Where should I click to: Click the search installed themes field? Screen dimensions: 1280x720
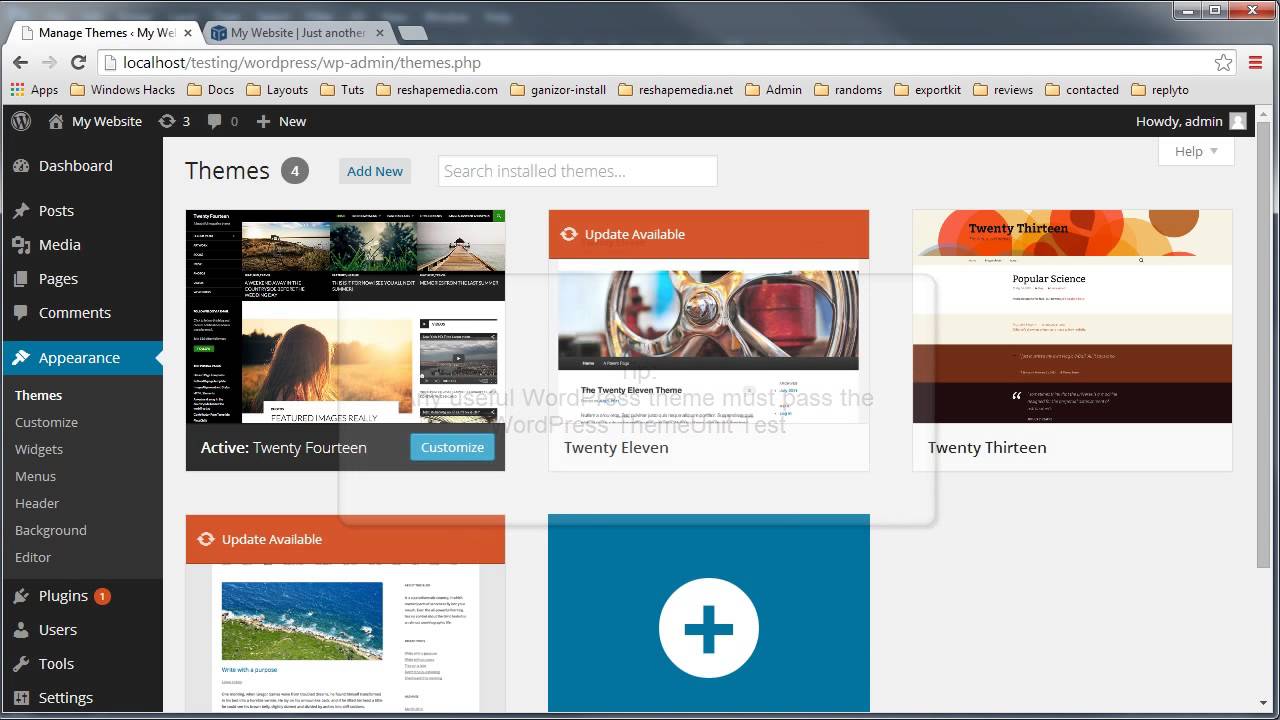[x=577, y=171]
